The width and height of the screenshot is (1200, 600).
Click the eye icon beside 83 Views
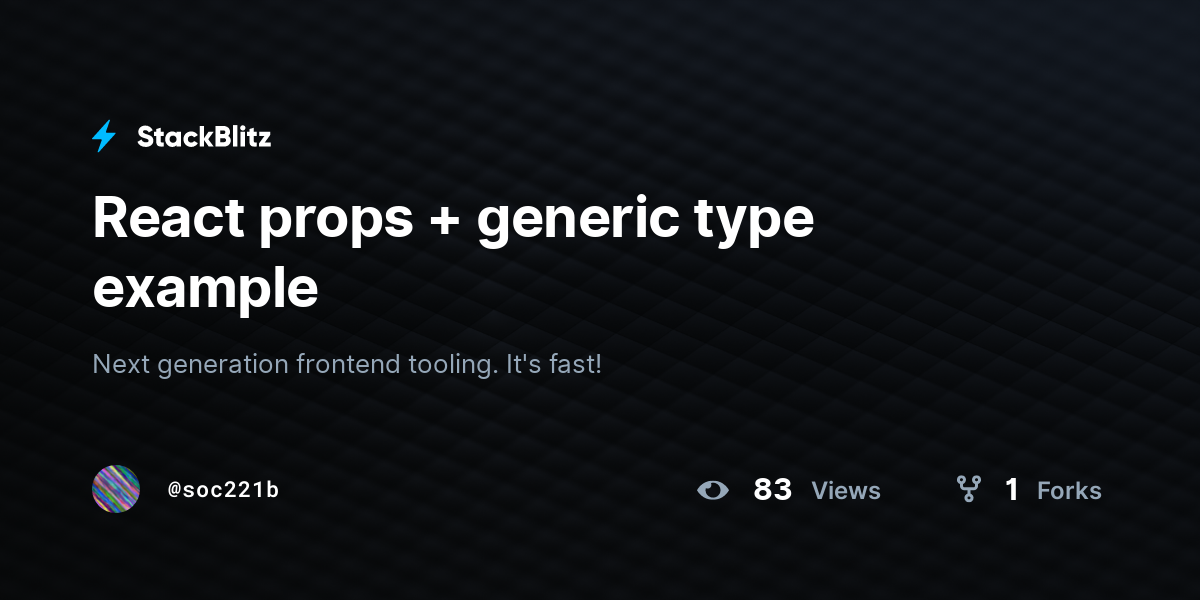click(x=712, y=490)
